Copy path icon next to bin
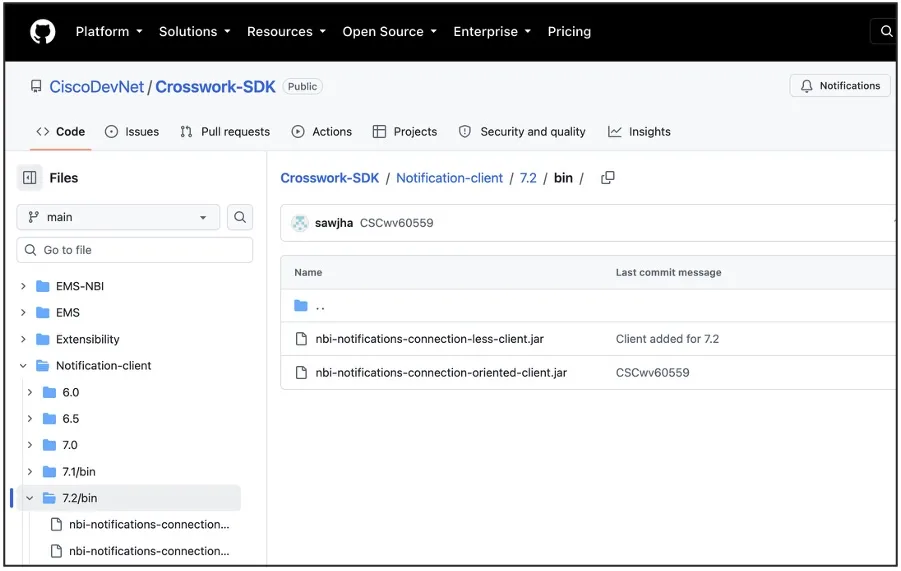The width and height of the screenshot is (901, 571). point(607,178)
